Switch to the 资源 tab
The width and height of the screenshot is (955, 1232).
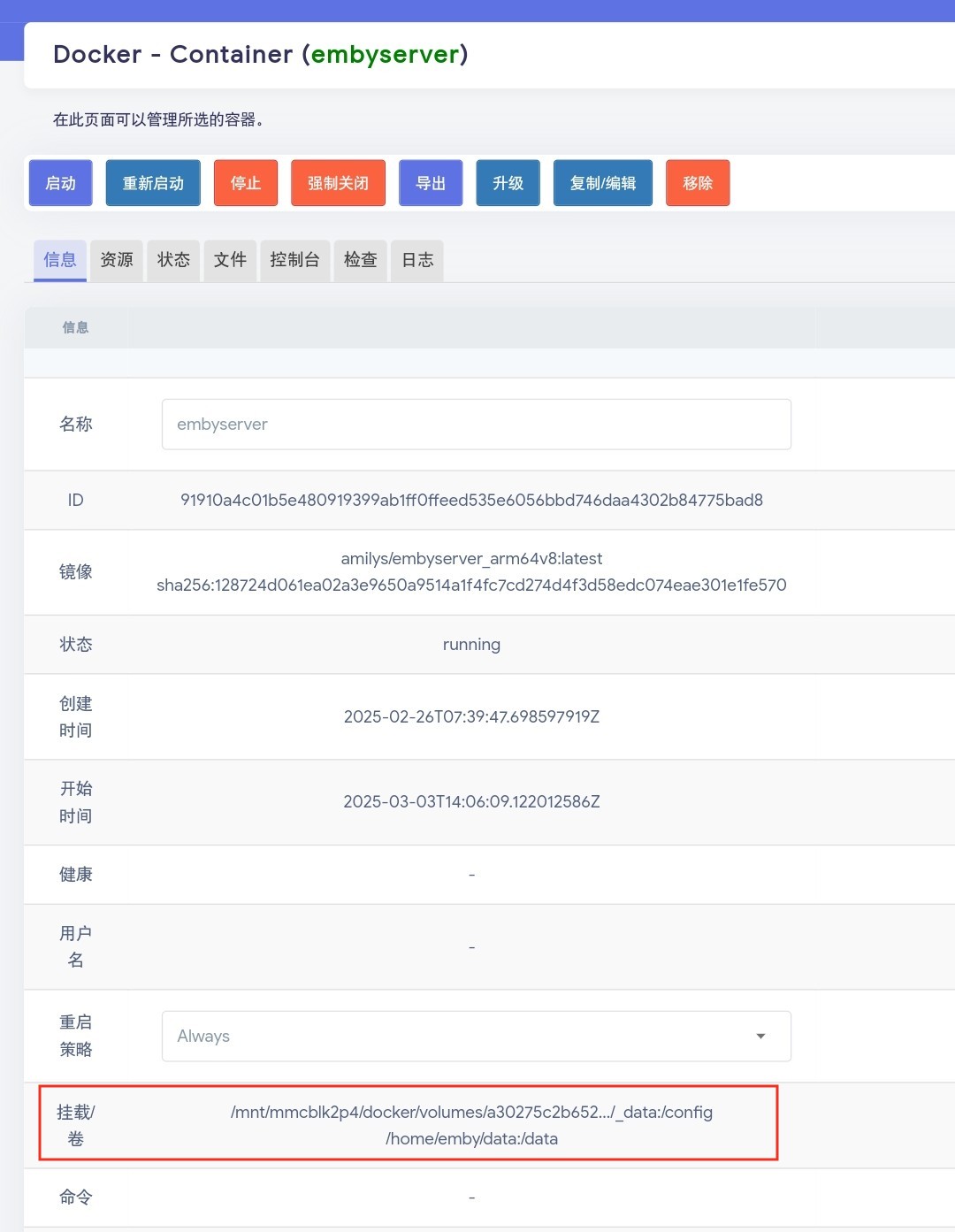point(117,260)
